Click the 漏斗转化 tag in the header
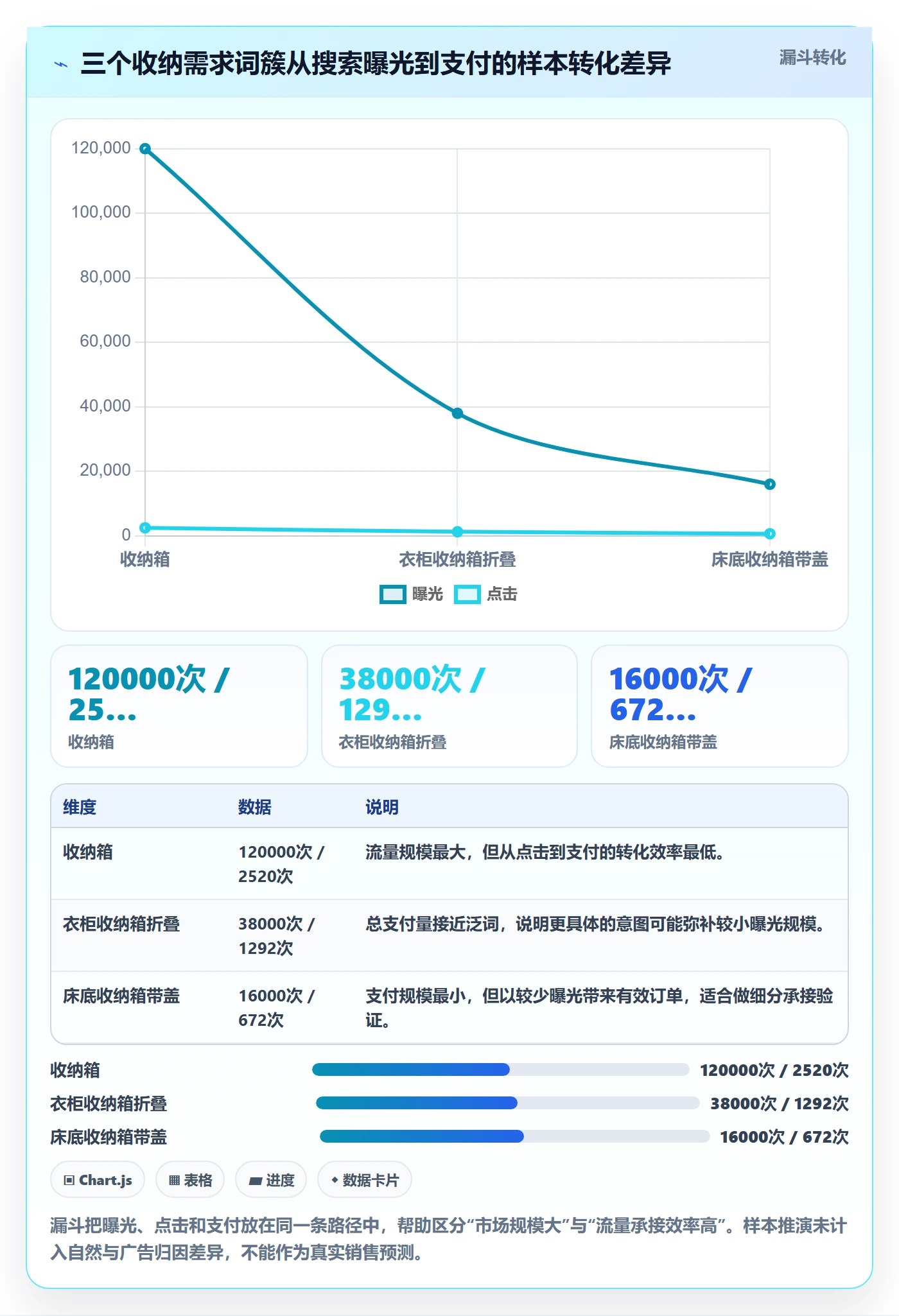Image resolution: width=899 pixels, height=1316 pixels. pos(812,58)
